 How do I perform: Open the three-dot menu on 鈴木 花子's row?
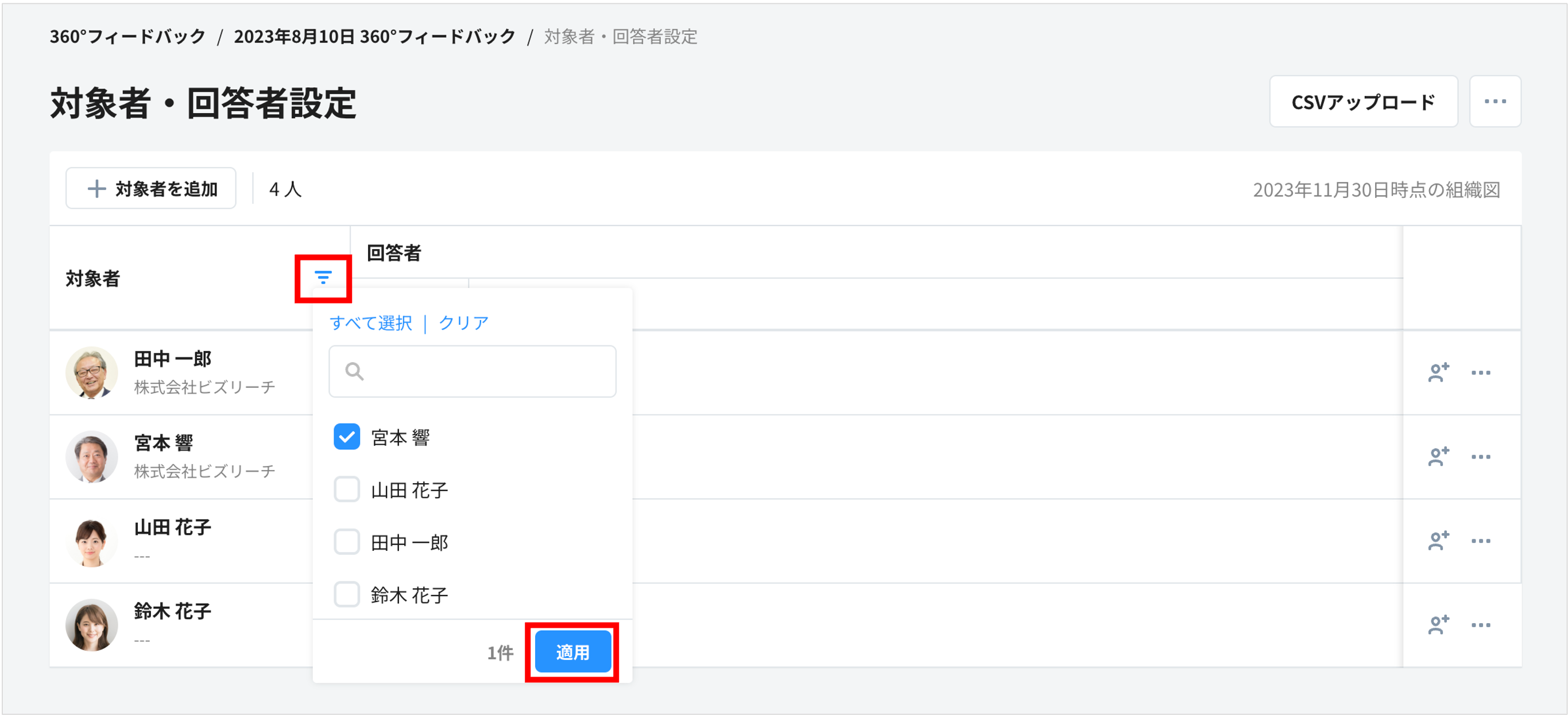tap(1480, 625)
